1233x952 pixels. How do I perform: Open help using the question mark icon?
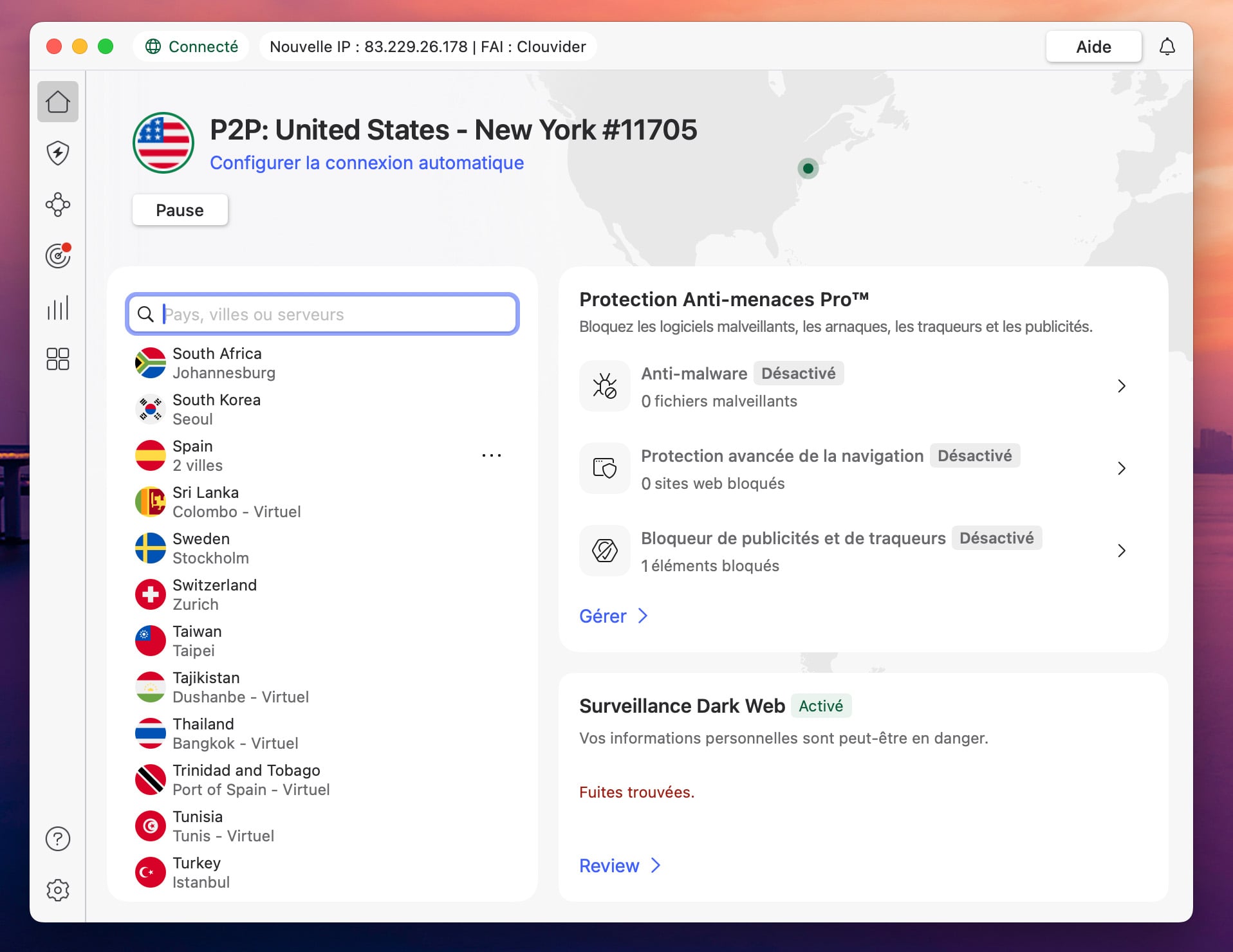coord(58,838)
